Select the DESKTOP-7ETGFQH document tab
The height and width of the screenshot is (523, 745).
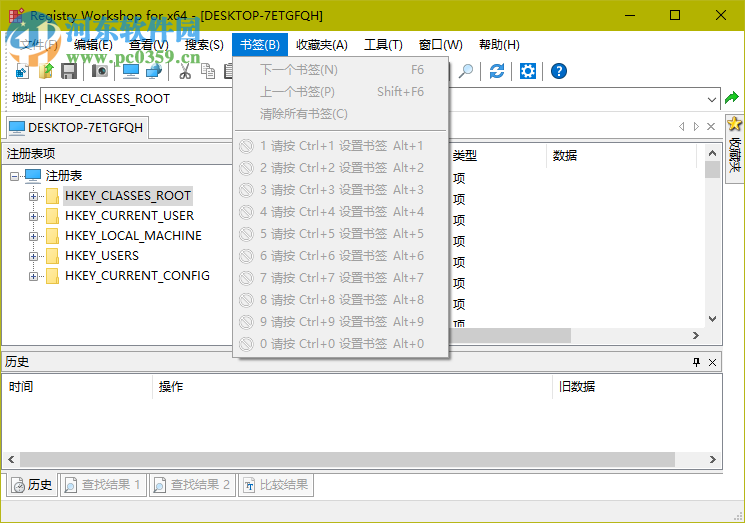tap(77, 127)
